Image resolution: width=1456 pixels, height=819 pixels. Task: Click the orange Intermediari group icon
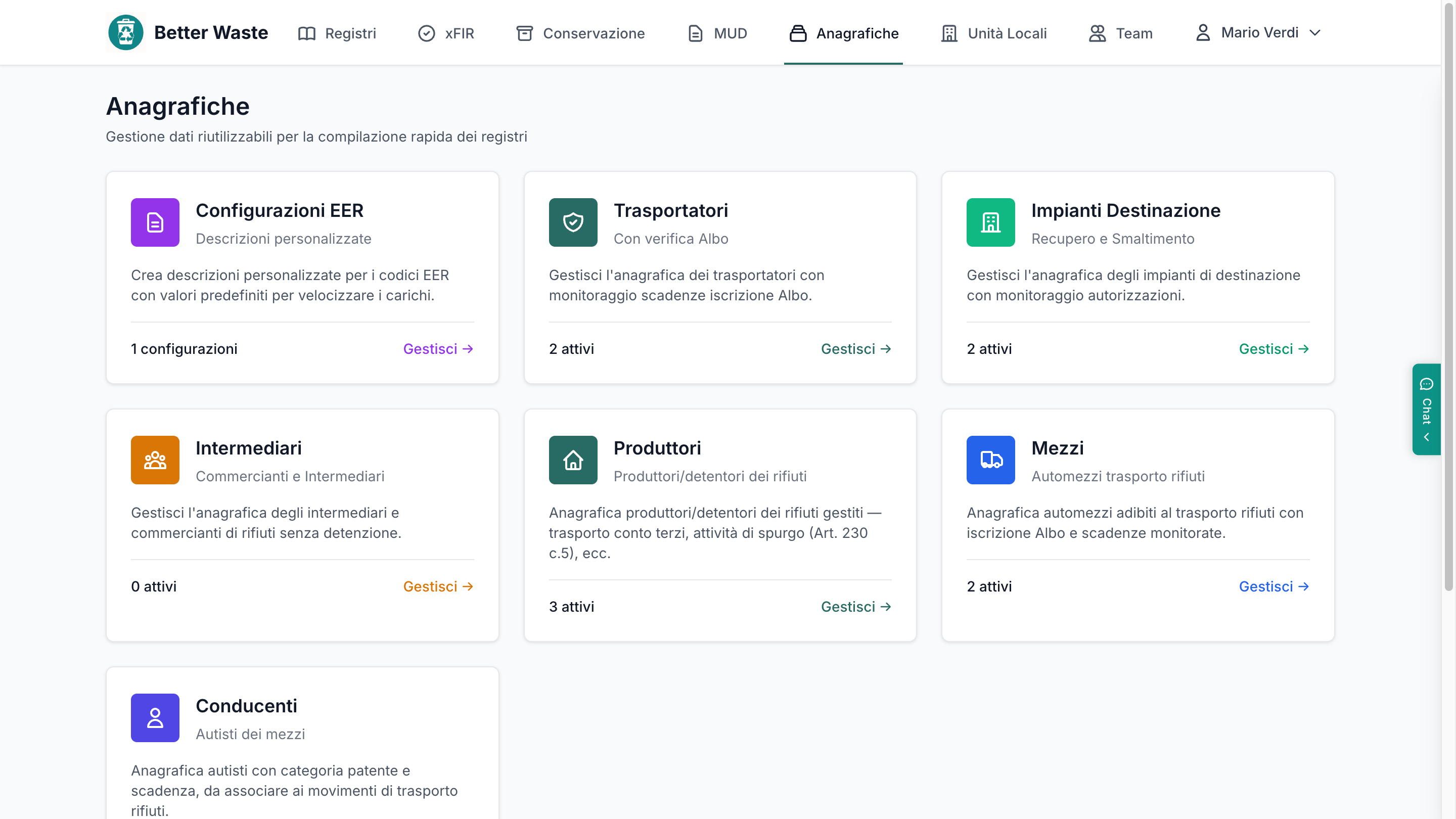[155, 460]
